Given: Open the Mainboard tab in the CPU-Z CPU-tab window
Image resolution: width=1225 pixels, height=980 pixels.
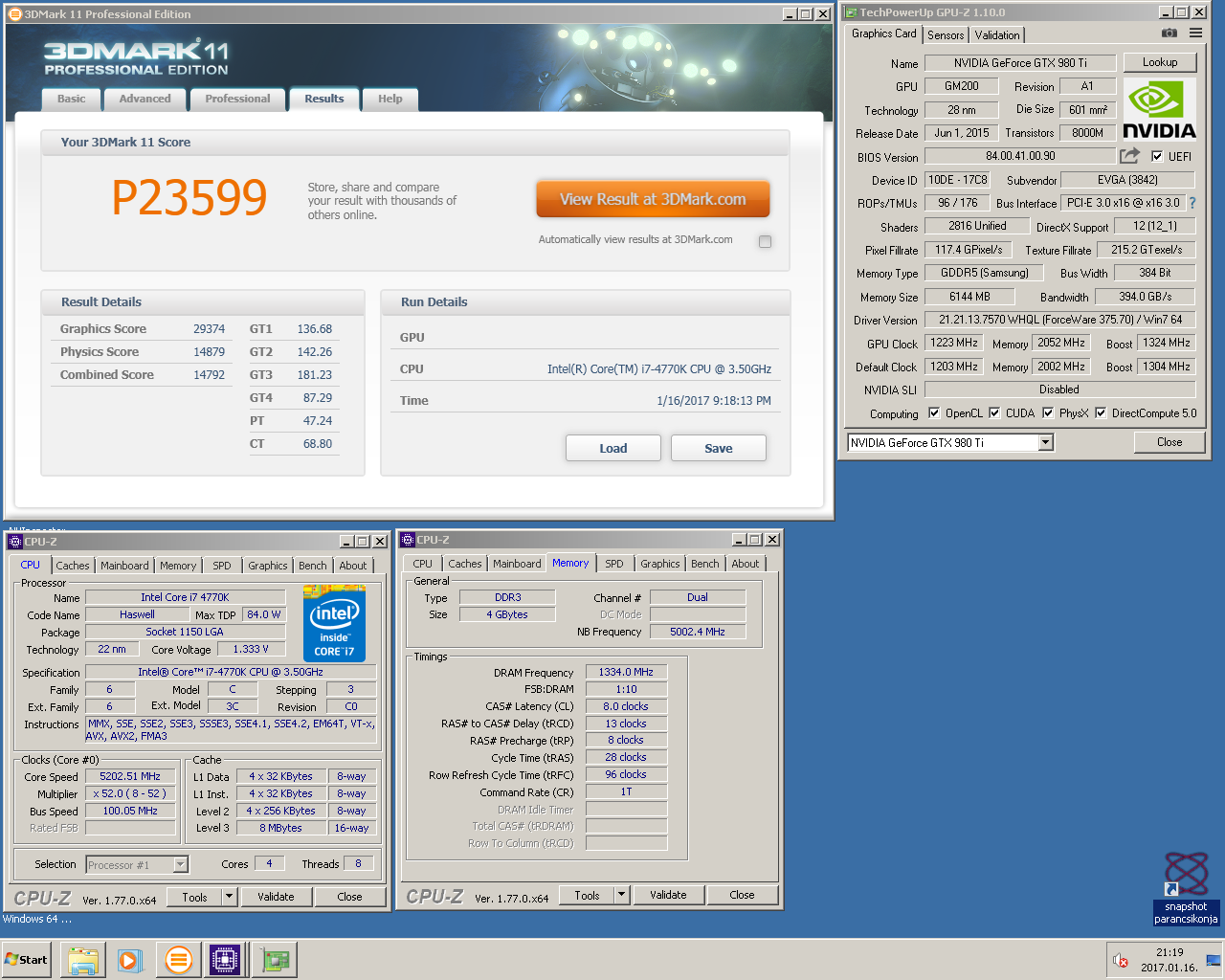Looking at the screenshot, I should [x=124, y=566].
